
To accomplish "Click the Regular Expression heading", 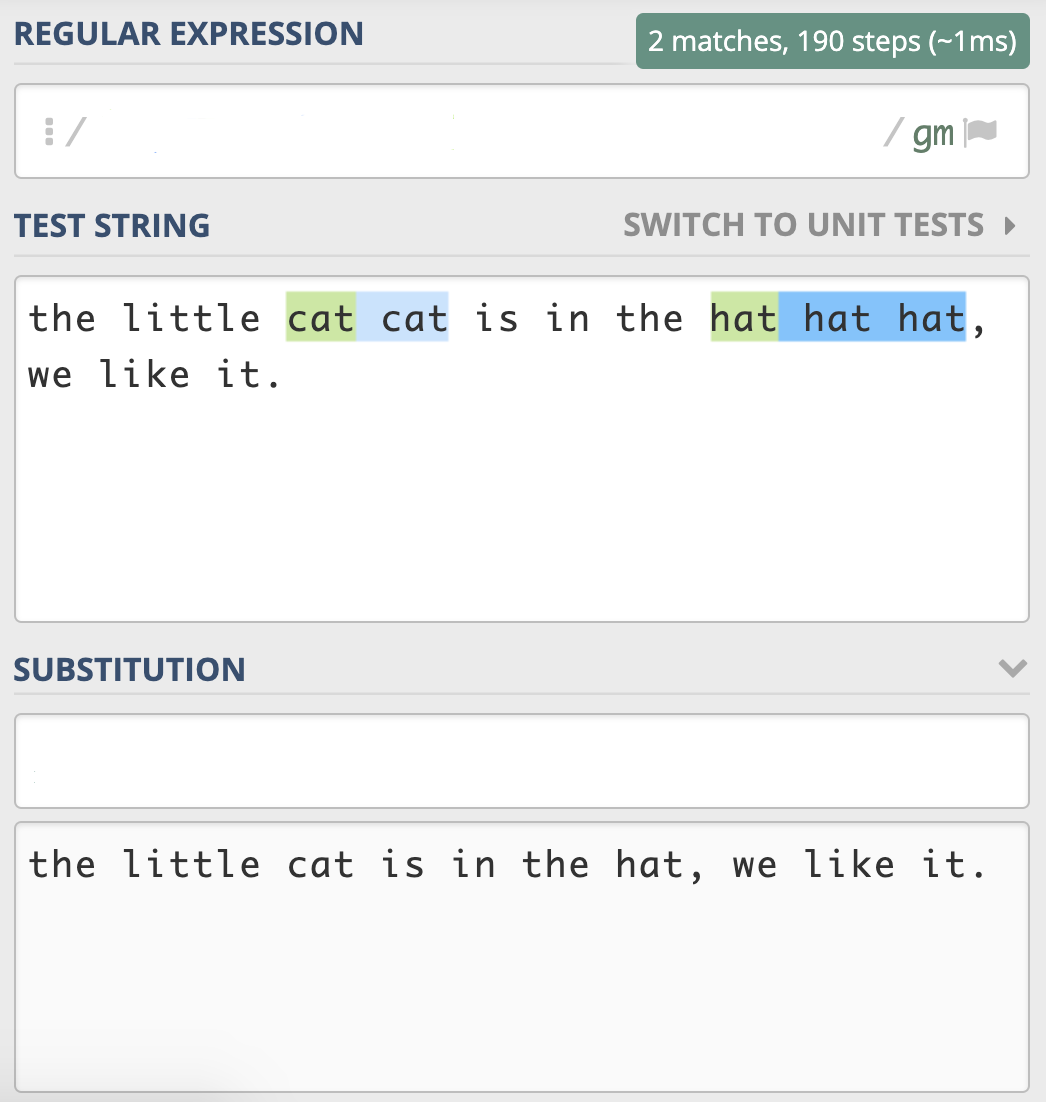I will (x=189, y=34).
